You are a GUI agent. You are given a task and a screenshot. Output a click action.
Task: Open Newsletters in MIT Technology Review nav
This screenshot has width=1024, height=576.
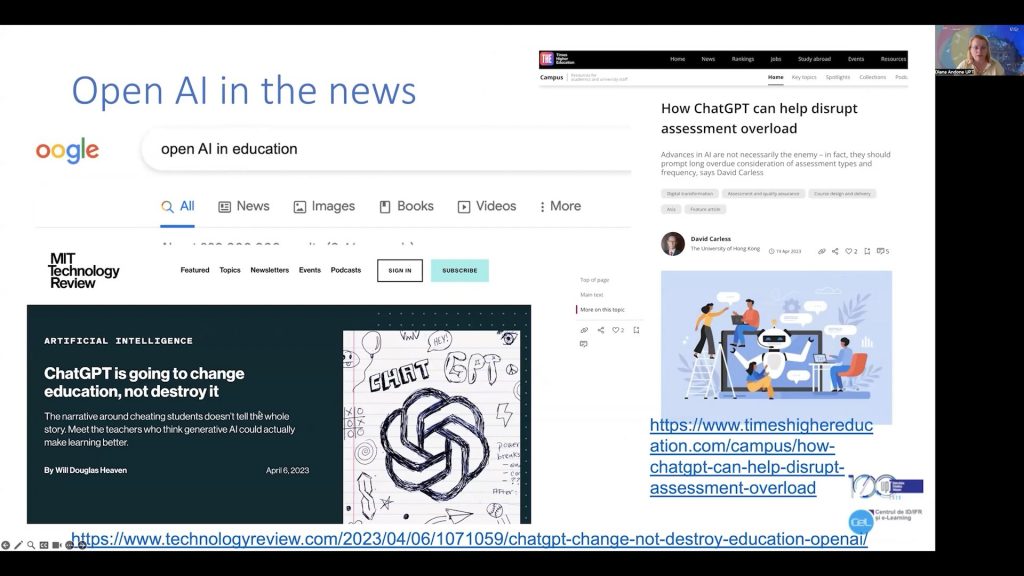pos(270,270)
